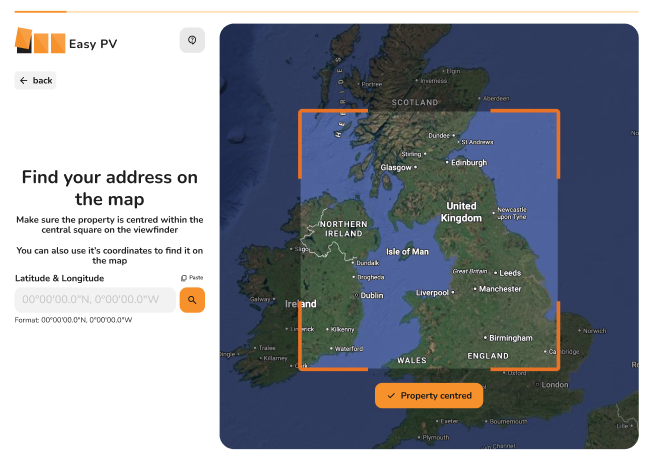Click Norwich label on the map
This screenshot has width=654, height=464.
pyautogui.click(x=594, y=331)
